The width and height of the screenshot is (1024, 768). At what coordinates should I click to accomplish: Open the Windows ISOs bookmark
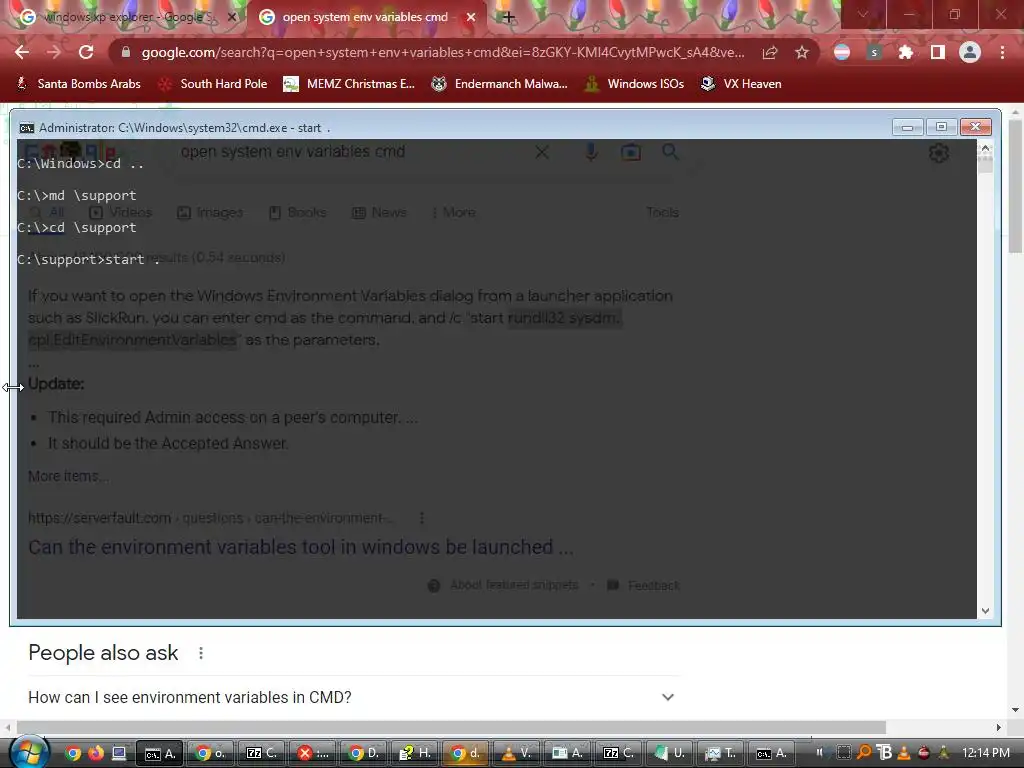click(635, 84)
